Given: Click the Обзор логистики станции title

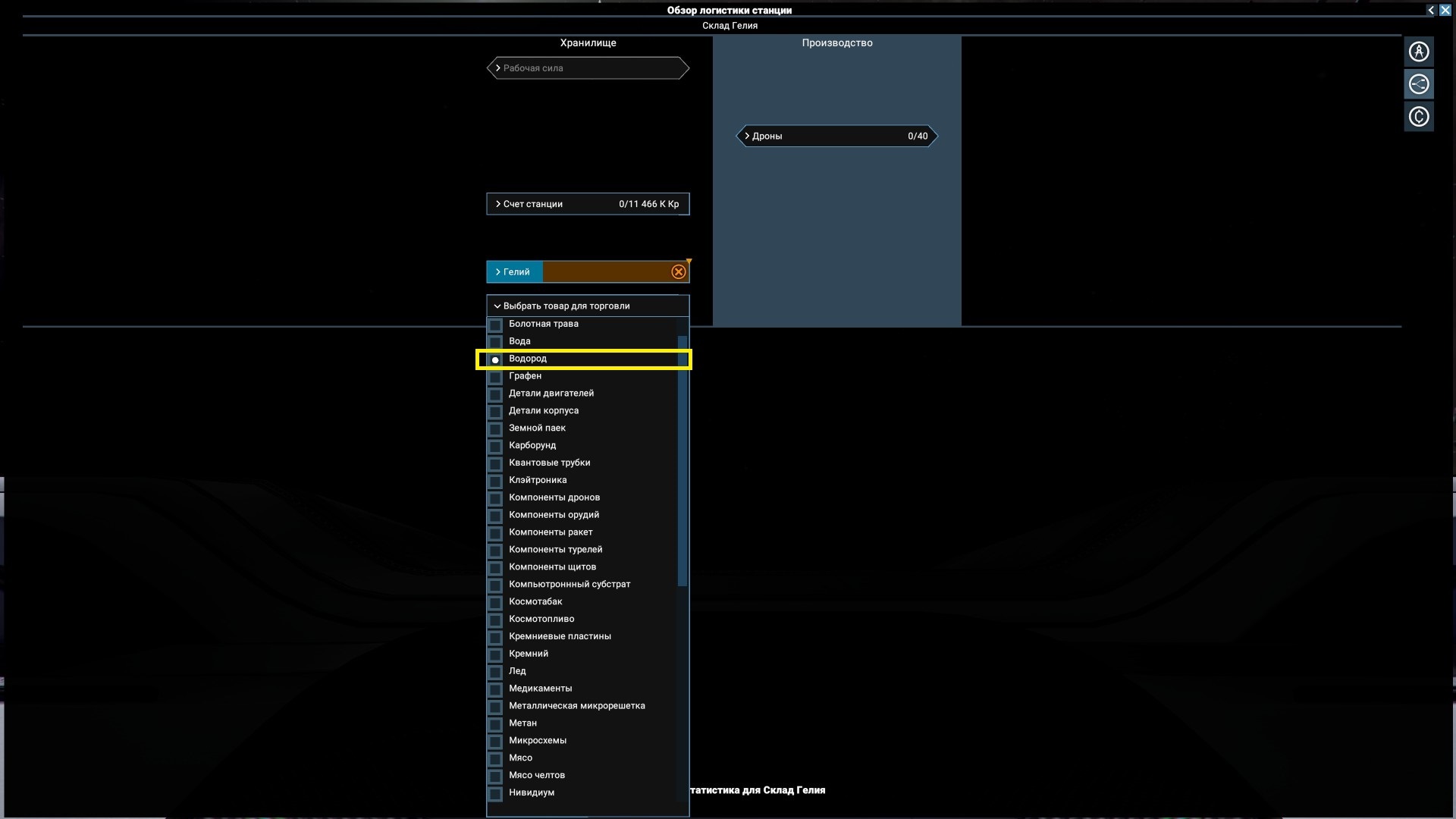Looking at the screenshot, I should tap(730, 11).
